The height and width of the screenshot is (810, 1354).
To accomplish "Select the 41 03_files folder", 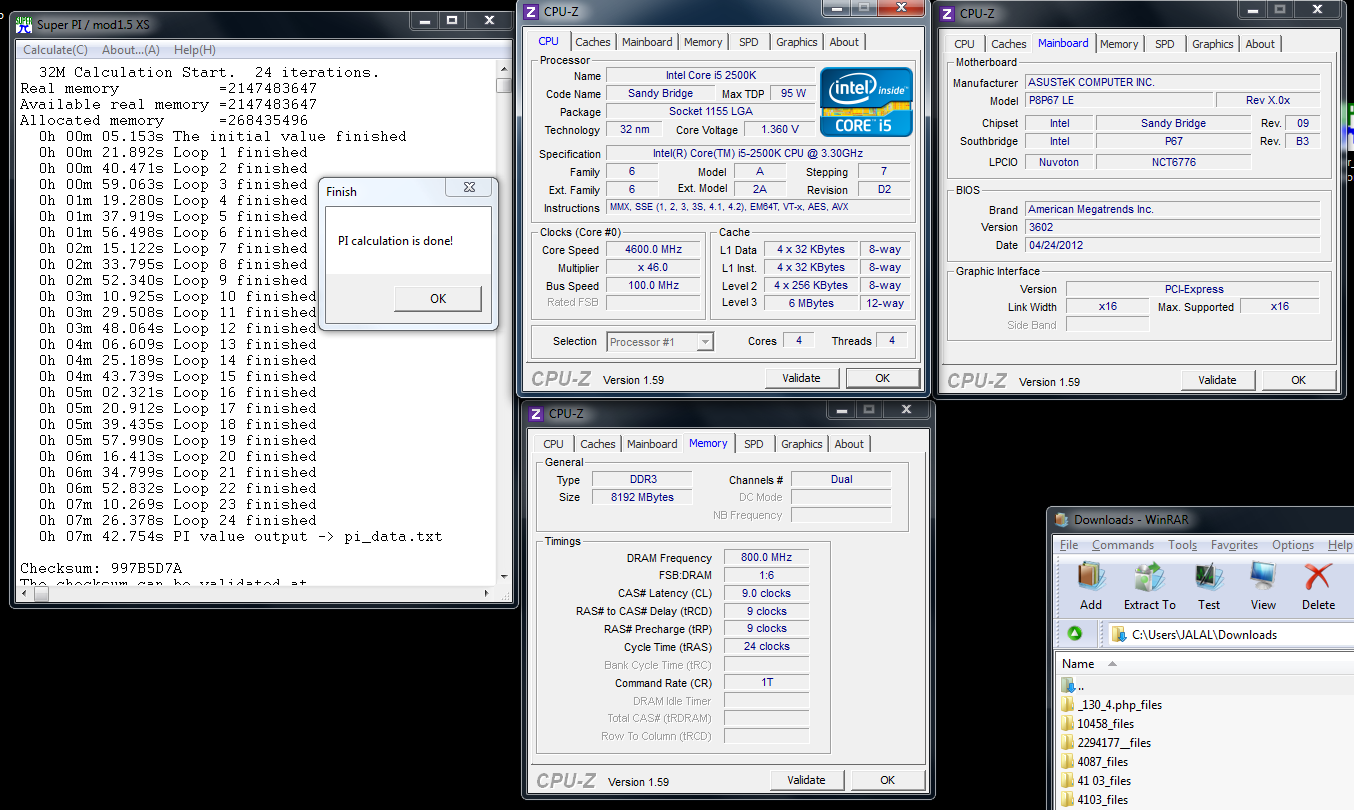I will pos(1096,781).
